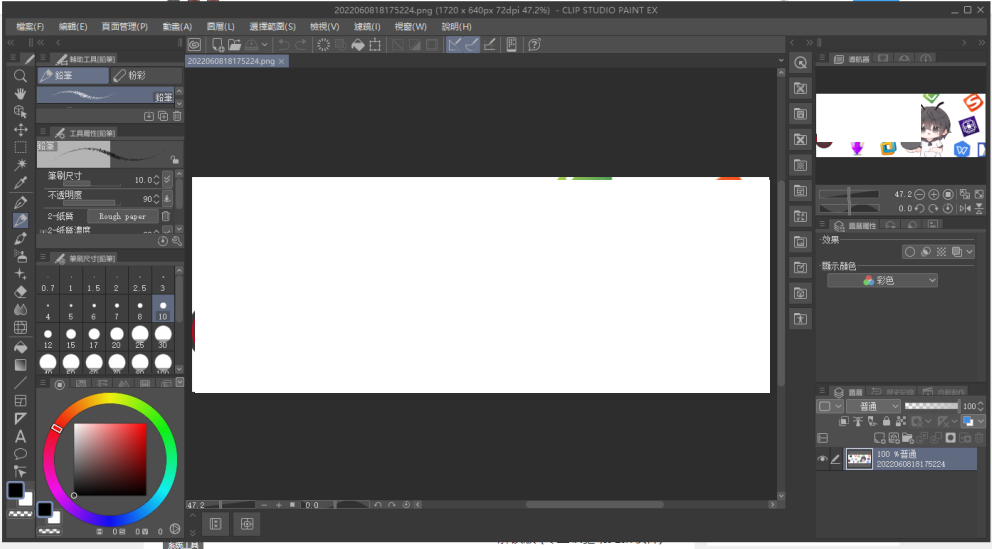Open the blending mode 普通 dropdown
The image size is (992, 549).
point(873,406)
